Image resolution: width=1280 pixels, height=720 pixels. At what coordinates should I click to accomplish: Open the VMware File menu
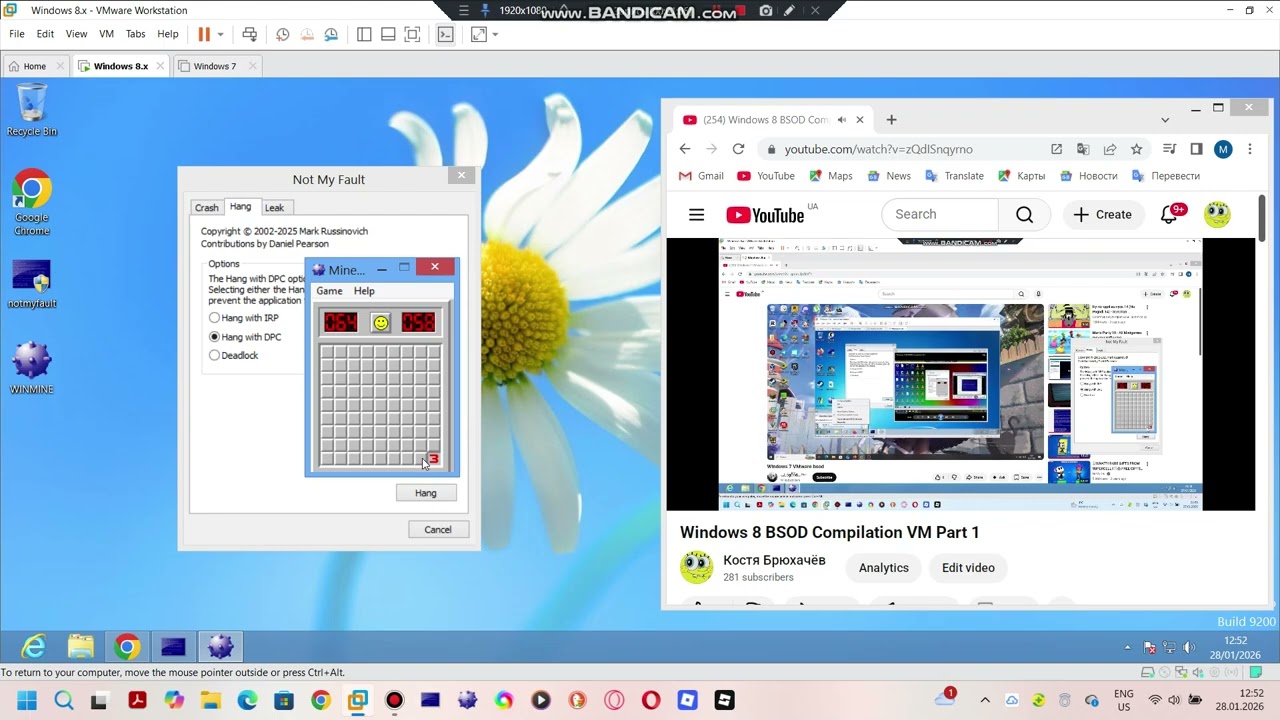[17, 34]
